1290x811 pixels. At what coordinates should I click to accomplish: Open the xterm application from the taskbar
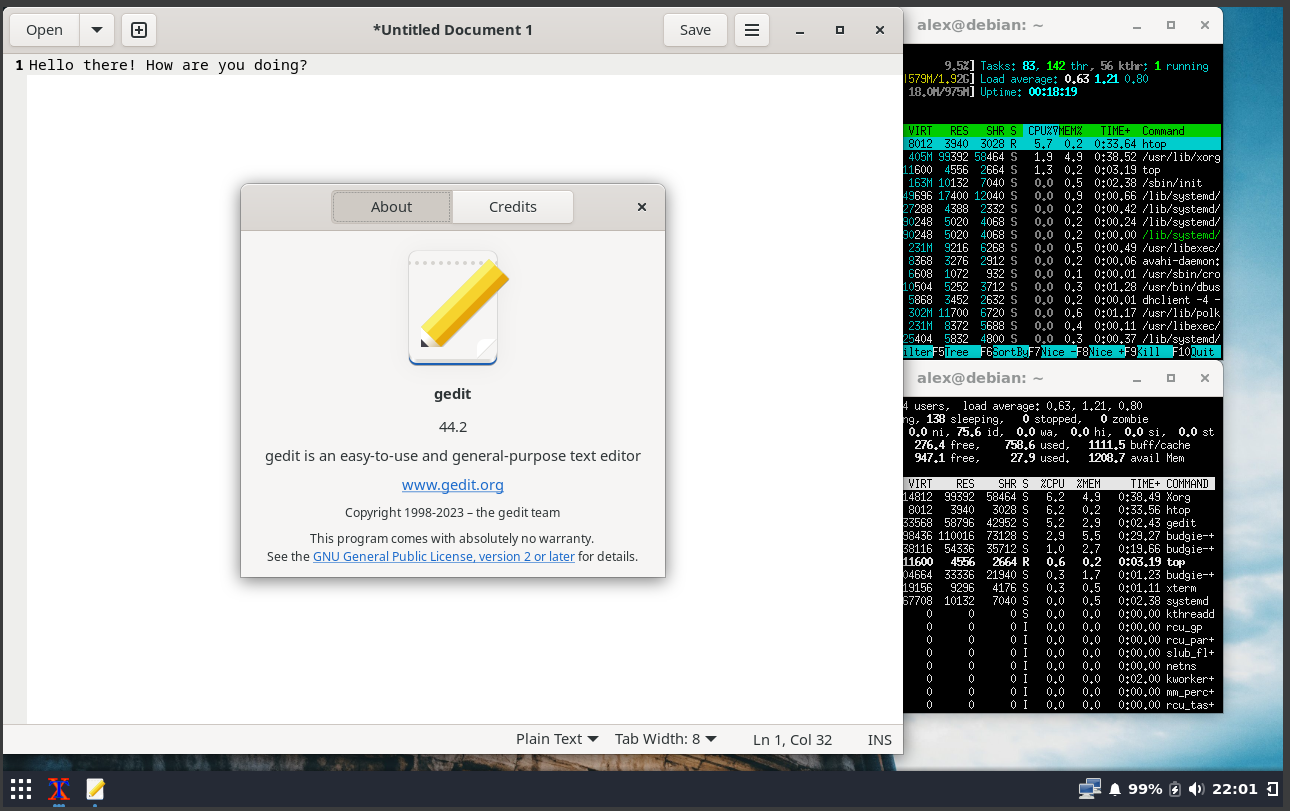click(58, 790)
